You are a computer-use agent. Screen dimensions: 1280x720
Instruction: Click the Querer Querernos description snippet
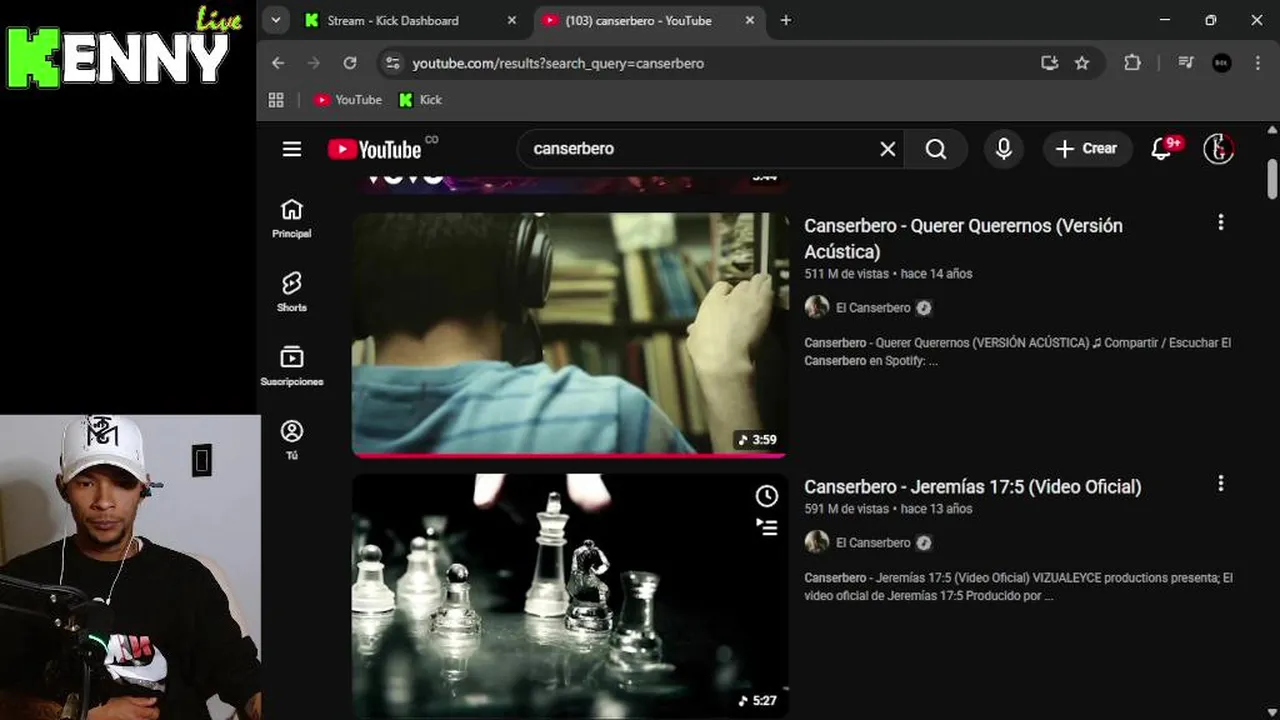1017,352
